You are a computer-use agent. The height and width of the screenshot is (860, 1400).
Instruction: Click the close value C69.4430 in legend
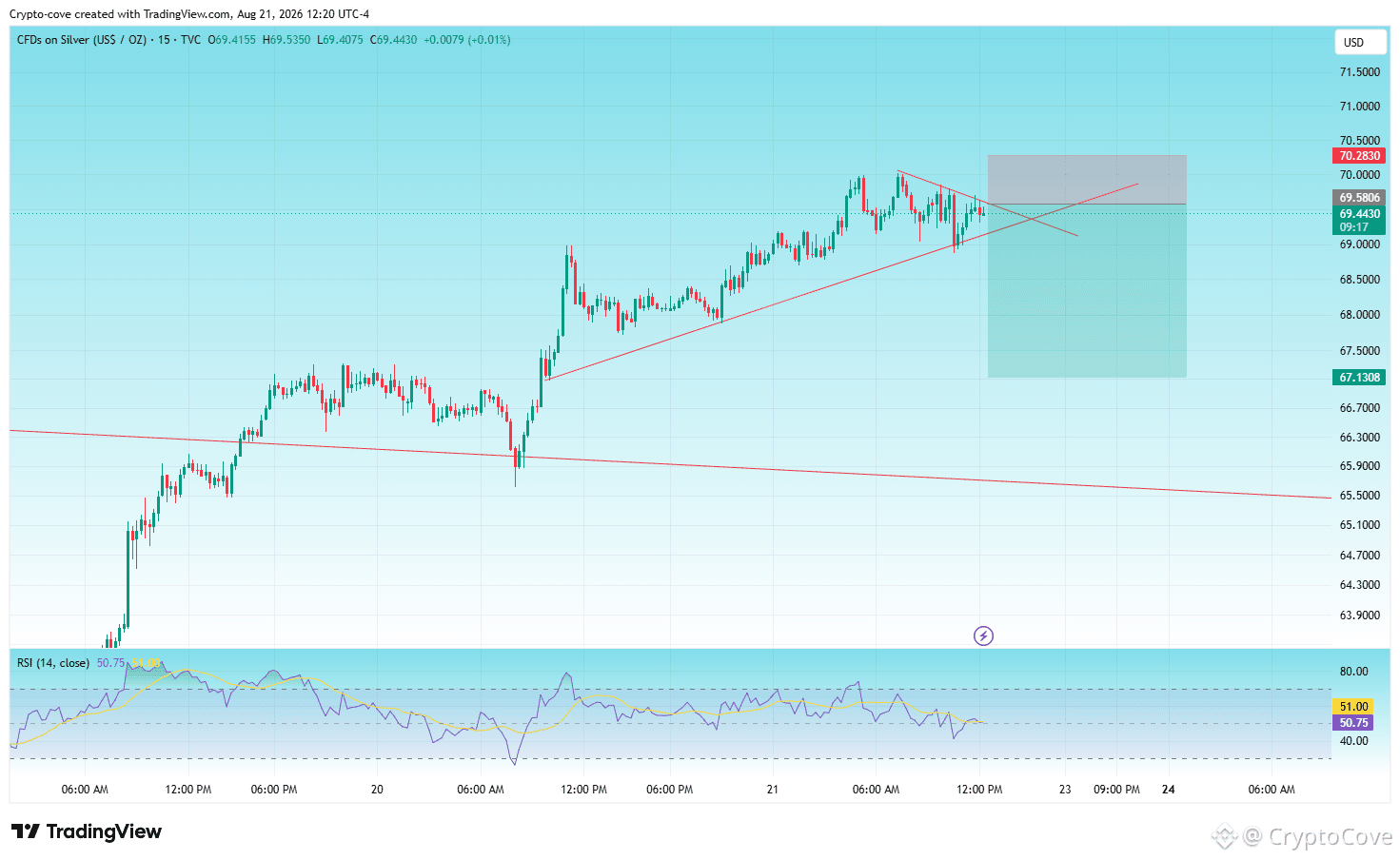pos(393,40)
